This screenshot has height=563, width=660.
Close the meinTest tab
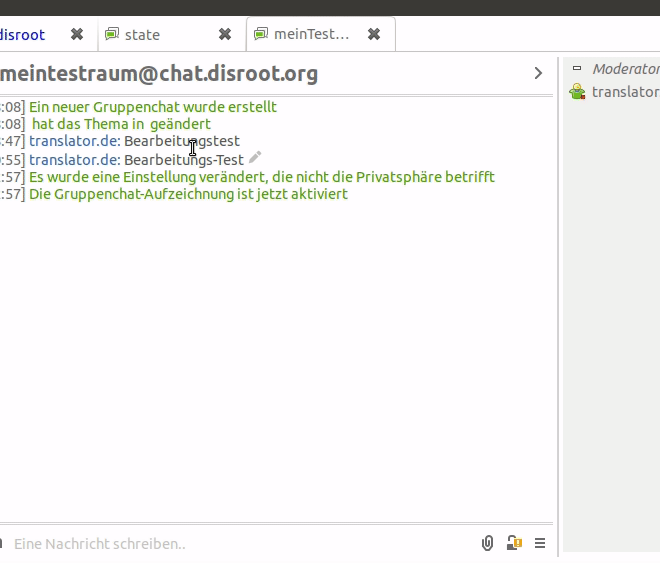374,34
